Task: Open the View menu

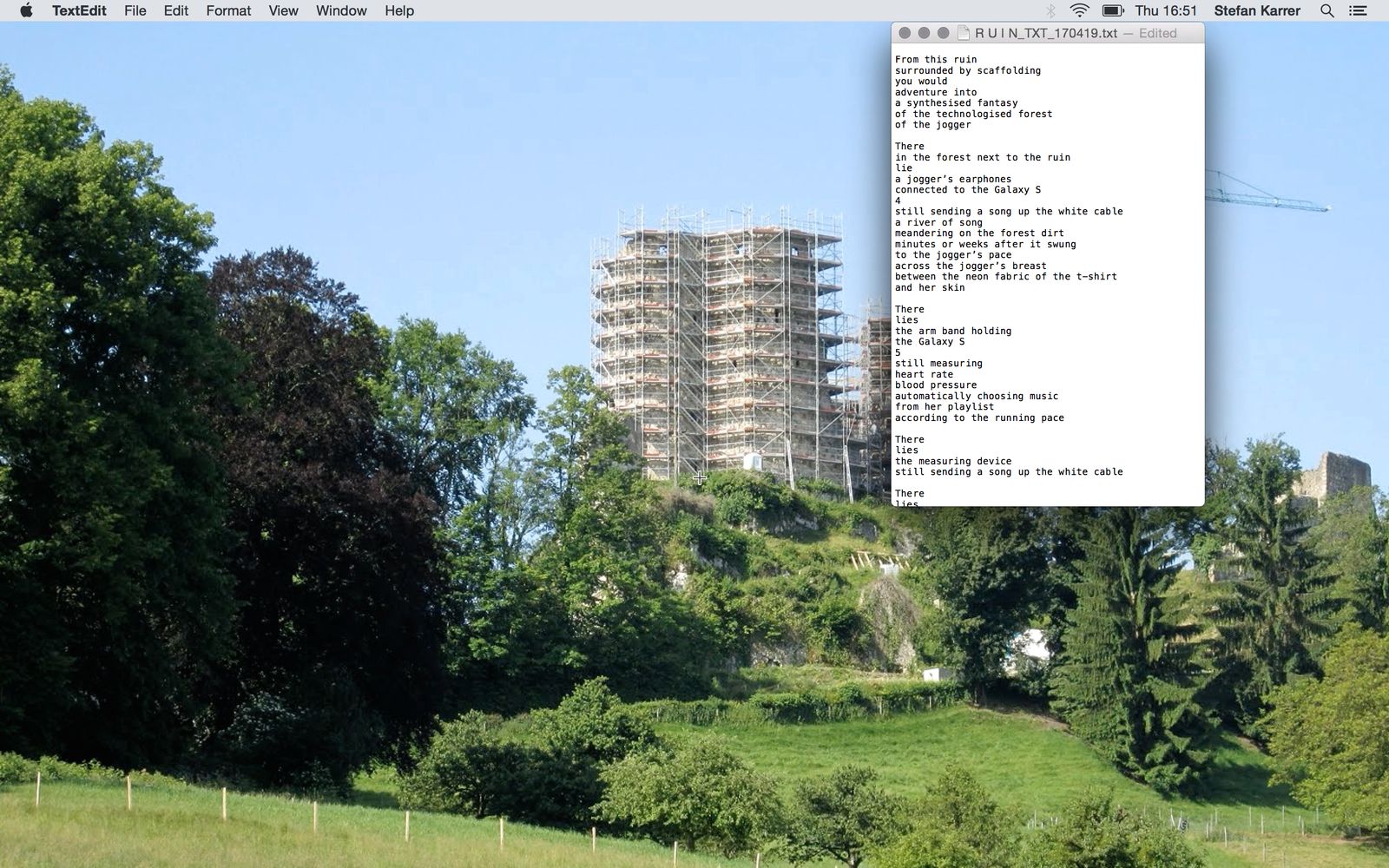Action: pyautogui.click(x=283, y=10)
